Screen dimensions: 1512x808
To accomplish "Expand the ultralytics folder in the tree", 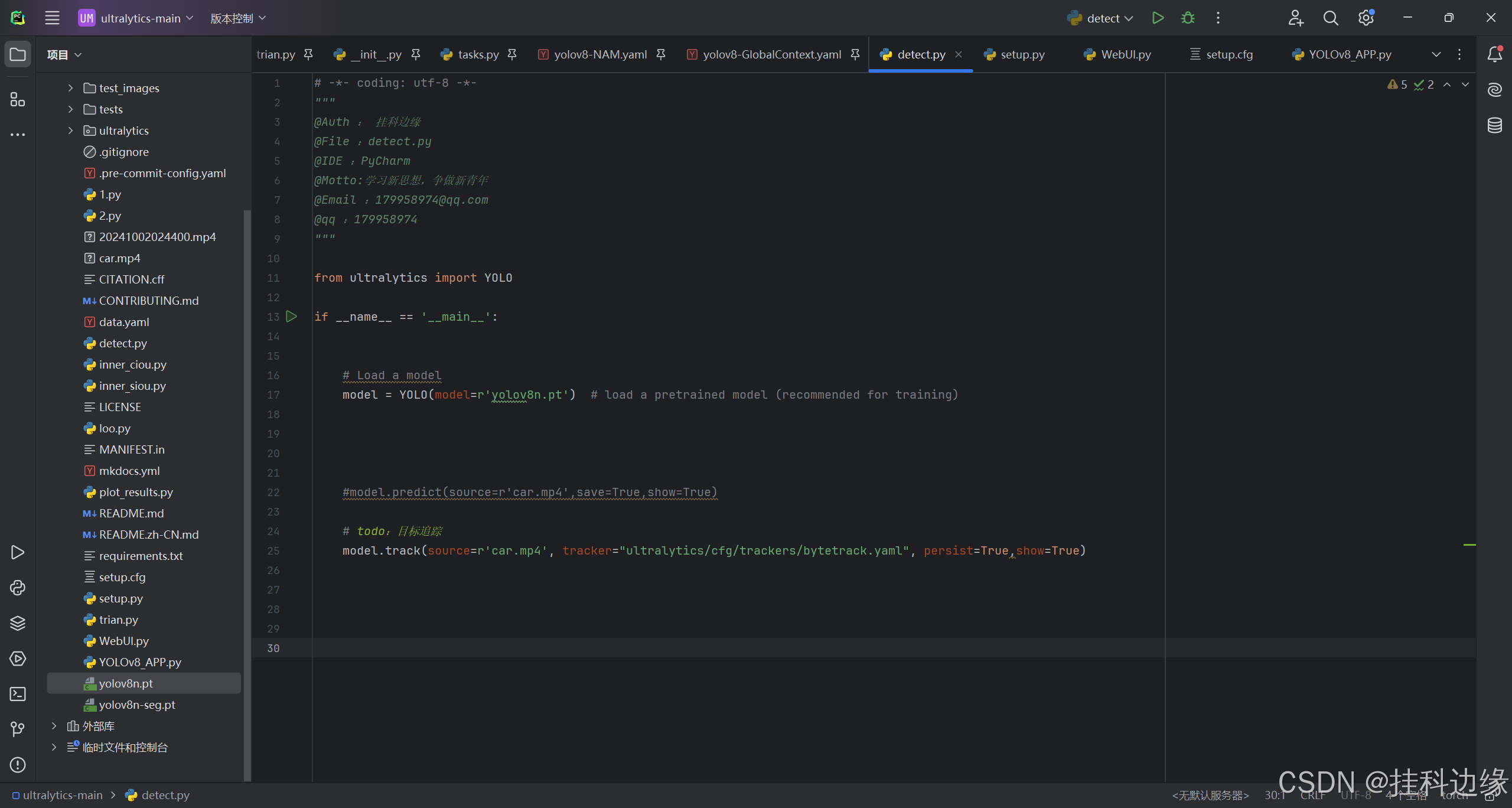I will click(x=70, y=131).
